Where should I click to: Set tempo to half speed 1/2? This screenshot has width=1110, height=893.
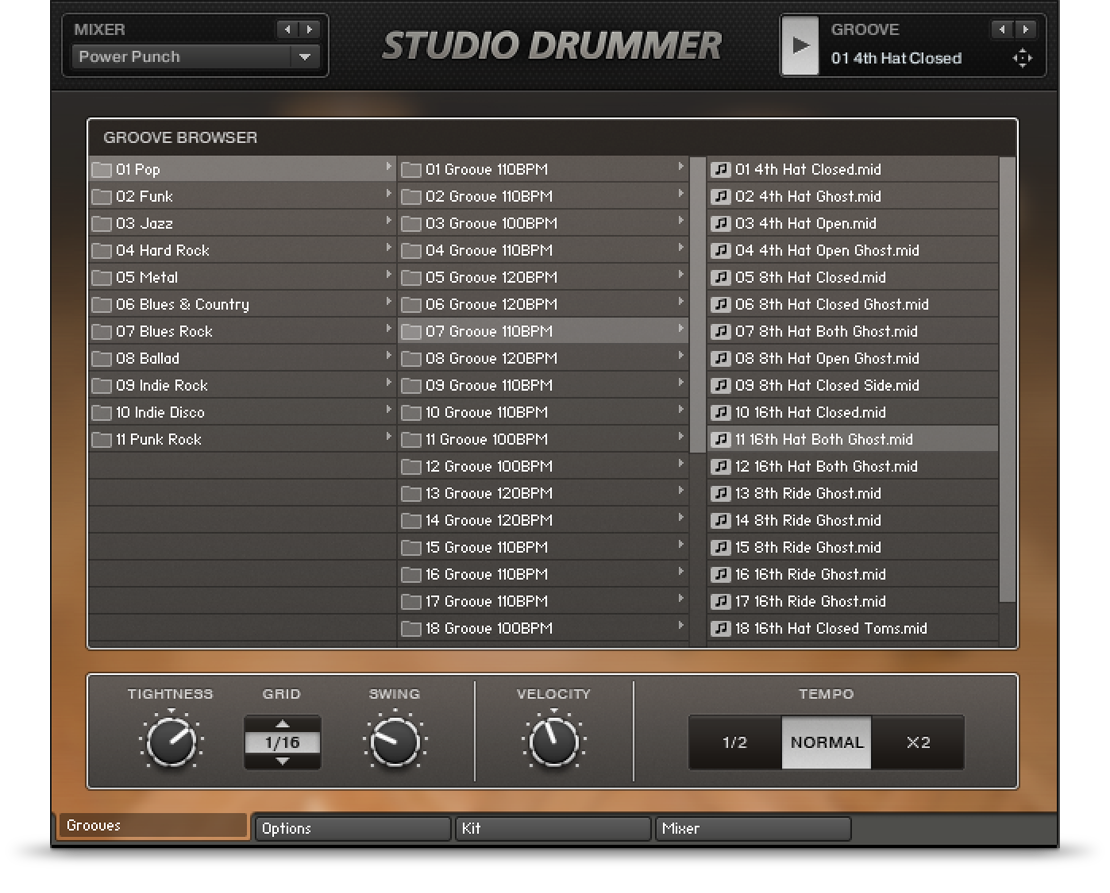[x=735, y=743]
